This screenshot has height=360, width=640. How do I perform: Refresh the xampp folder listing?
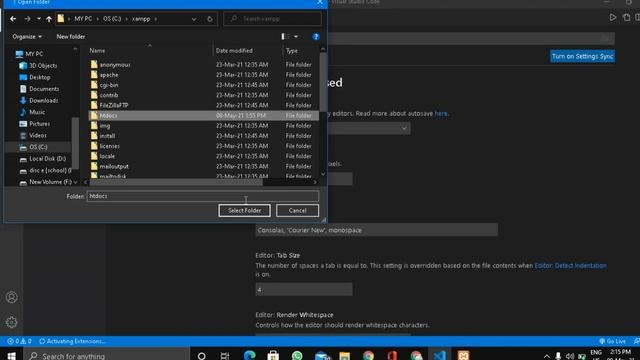click(x=210, y=19)
